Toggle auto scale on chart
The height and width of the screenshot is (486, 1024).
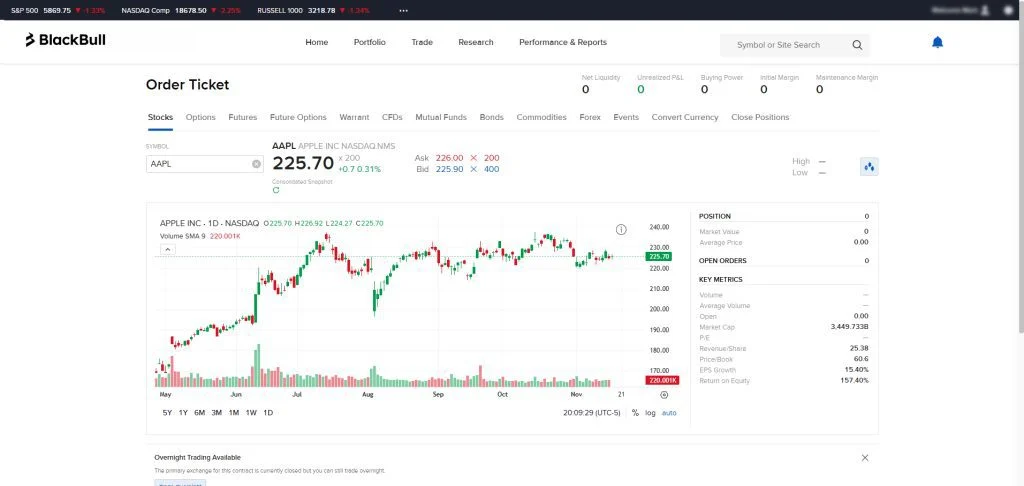[669, 413]
